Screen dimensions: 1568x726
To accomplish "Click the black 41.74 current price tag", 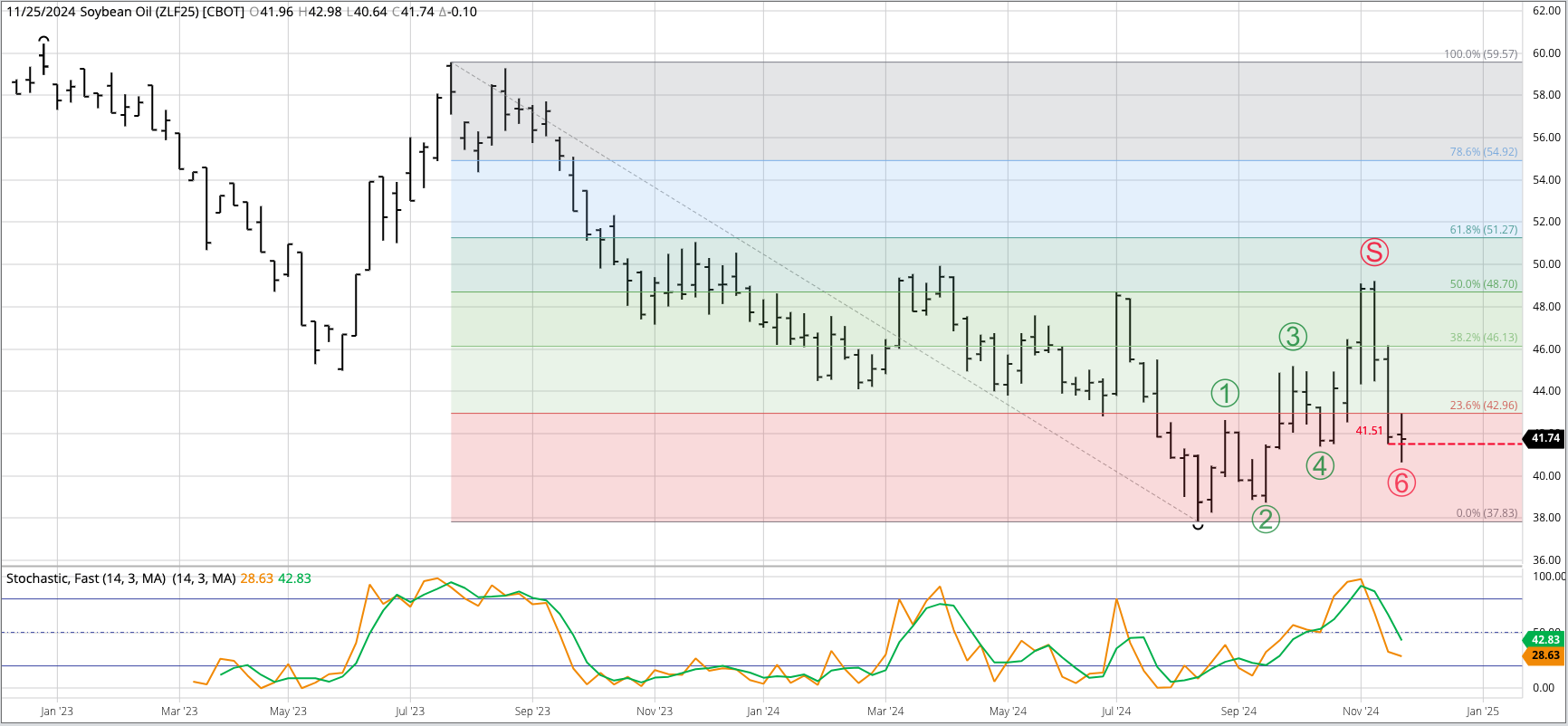I will pyautogui.click(x=1544, y=438).
